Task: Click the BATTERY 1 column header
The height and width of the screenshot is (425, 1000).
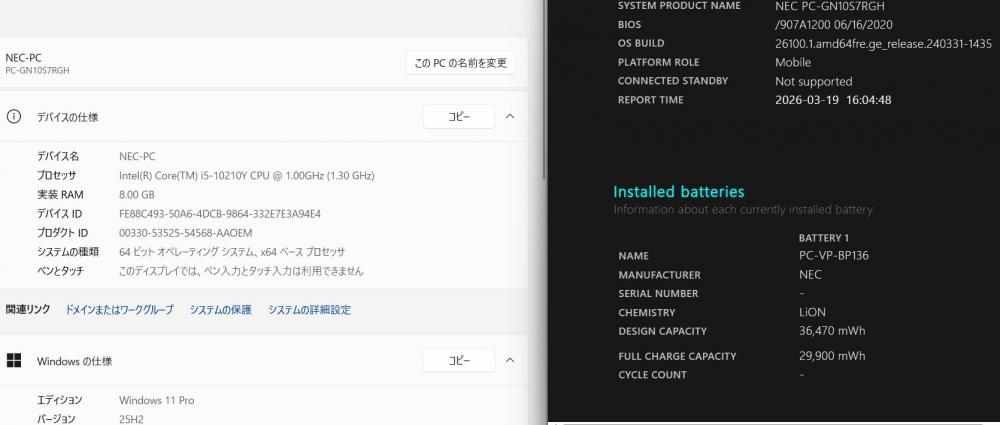Action: coord(823,237)
